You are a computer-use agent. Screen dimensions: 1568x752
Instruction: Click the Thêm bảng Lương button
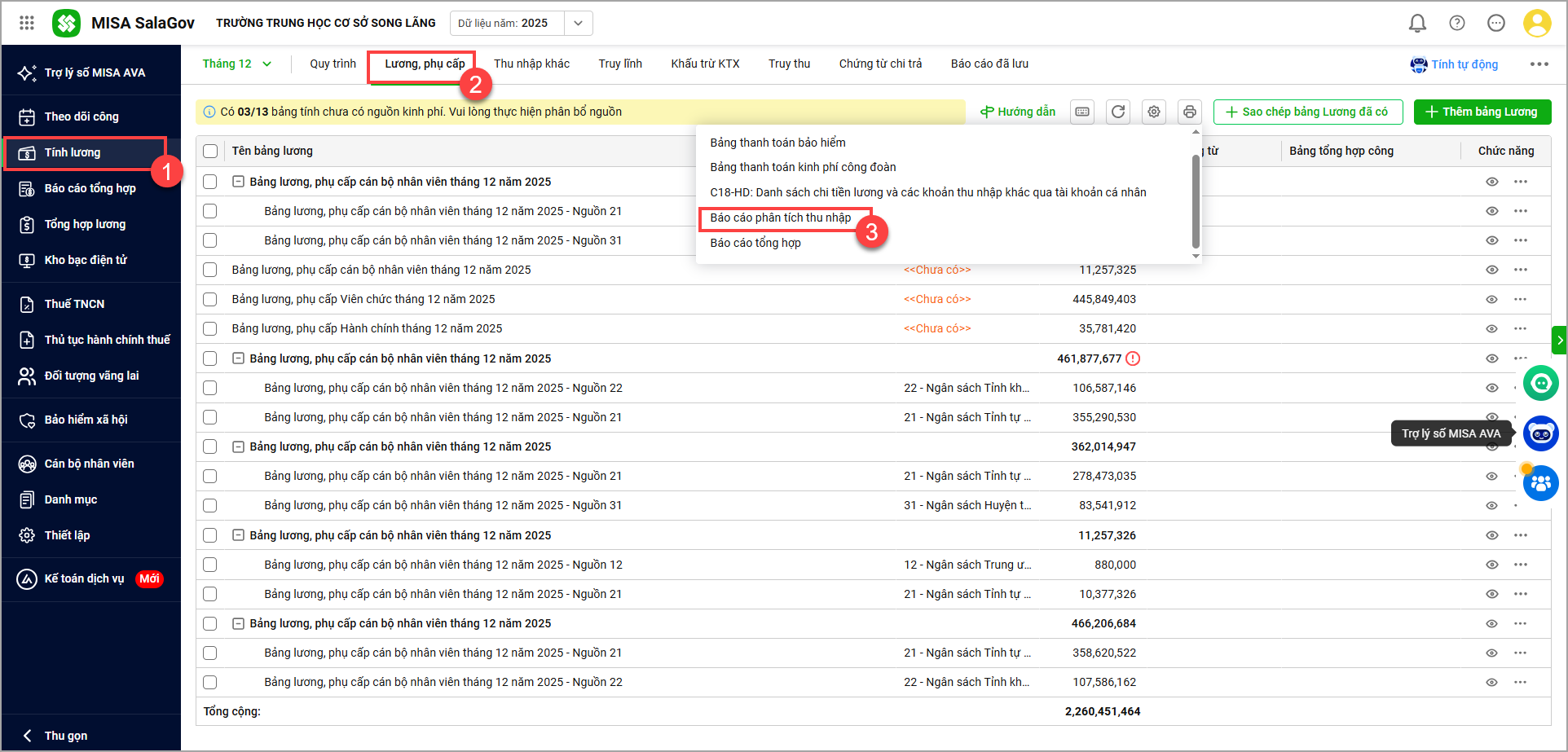point(1482,112)
